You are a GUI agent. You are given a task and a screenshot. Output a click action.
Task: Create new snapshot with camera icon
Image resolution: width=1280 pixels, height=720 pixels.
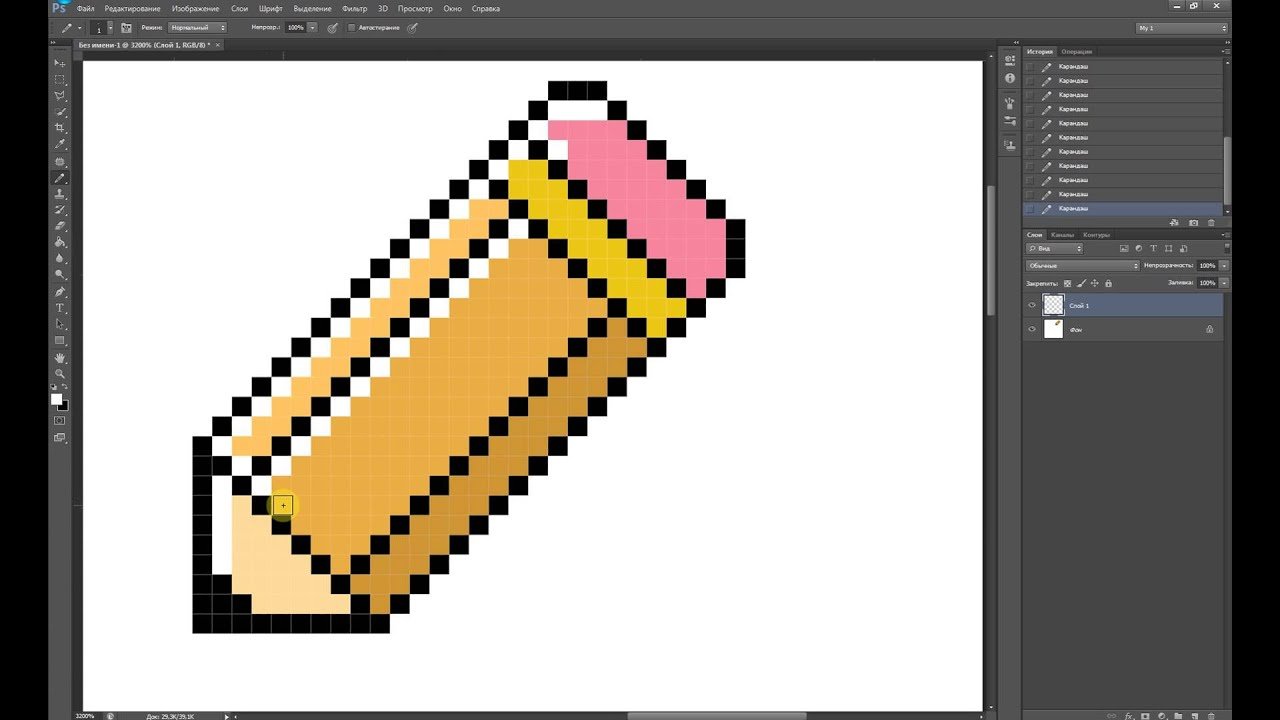(x=1193, y=223)
